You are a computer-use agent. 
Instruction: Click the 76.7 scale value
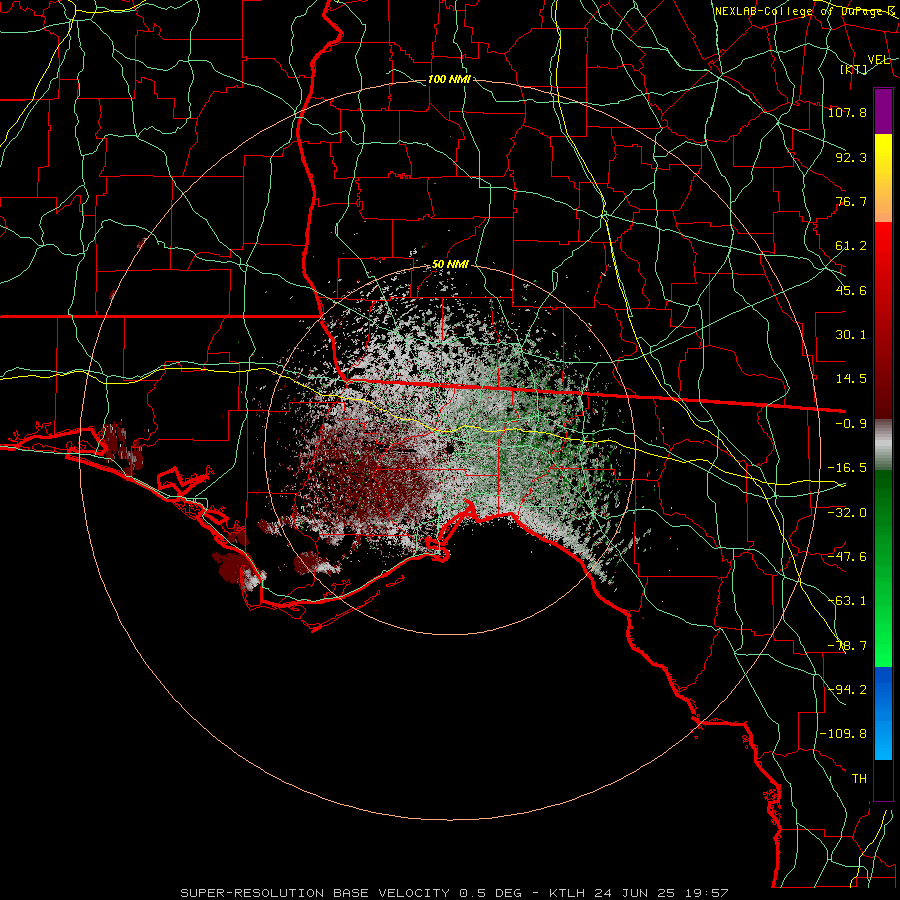click(851, 201)
